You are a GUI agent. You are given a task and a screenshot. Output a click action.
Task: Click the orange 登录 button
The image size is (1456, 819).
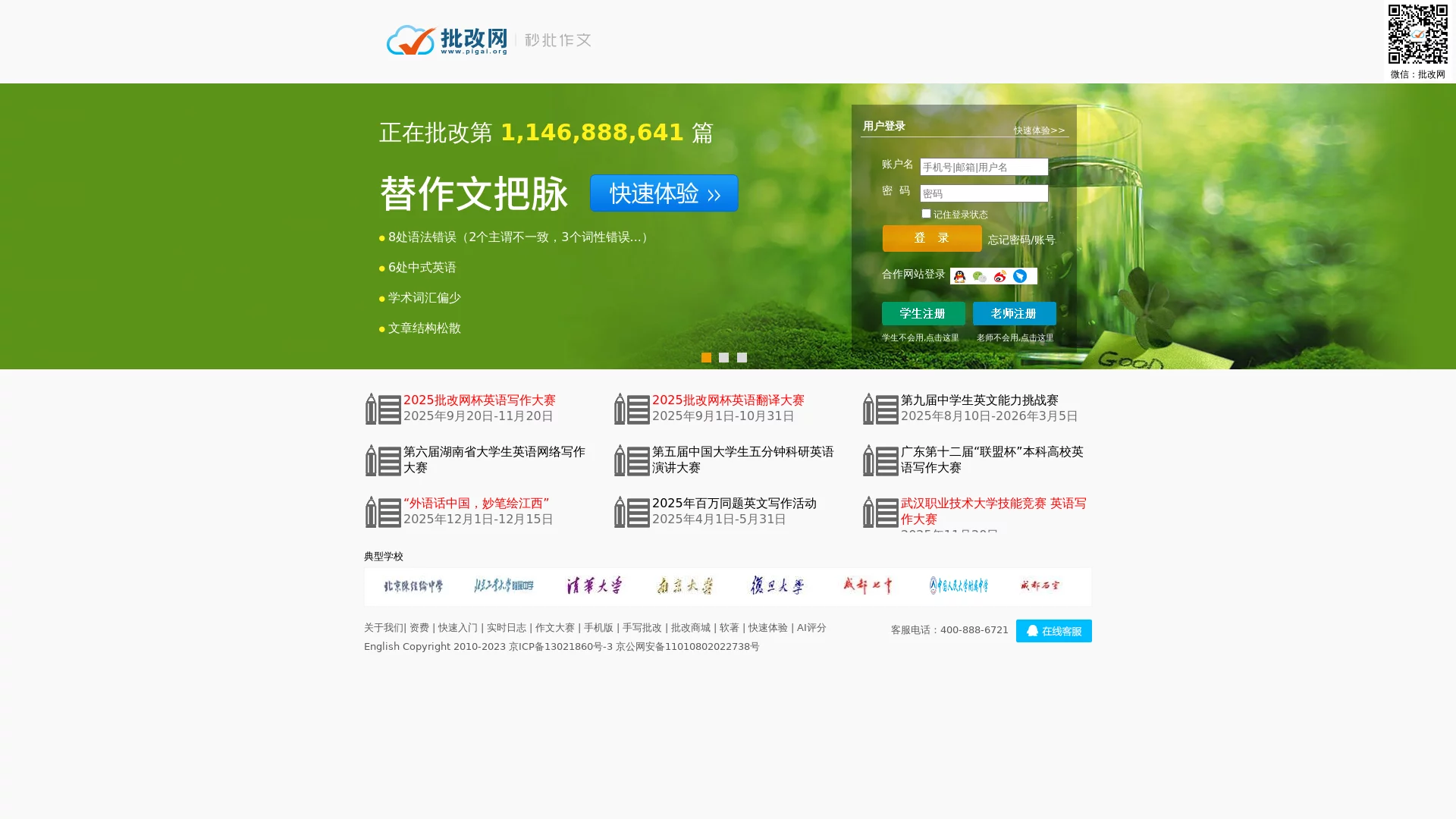tap(931, 238)
